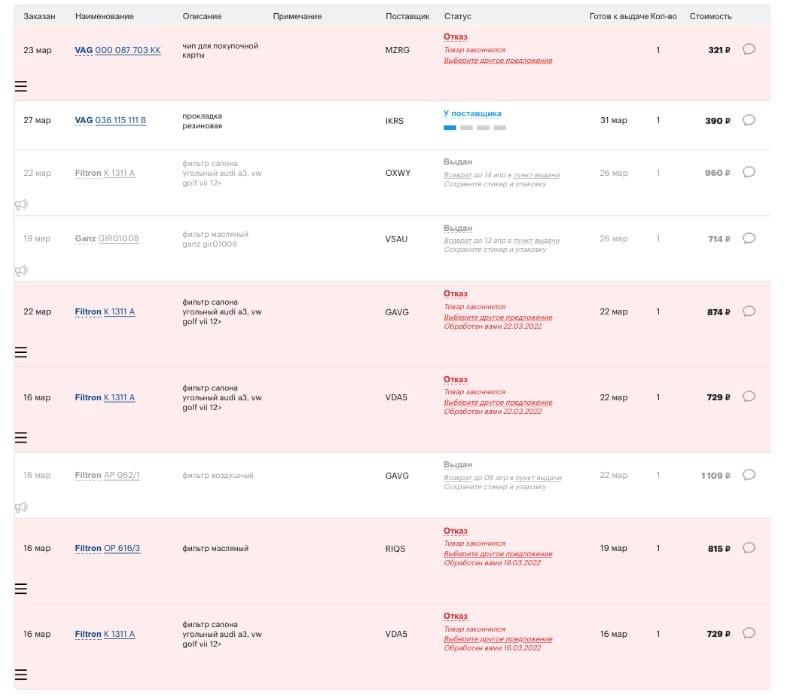This screenshot has height=697, width=790.
Task: Click the У поставщика progress bar
Action: coord(474,128)
